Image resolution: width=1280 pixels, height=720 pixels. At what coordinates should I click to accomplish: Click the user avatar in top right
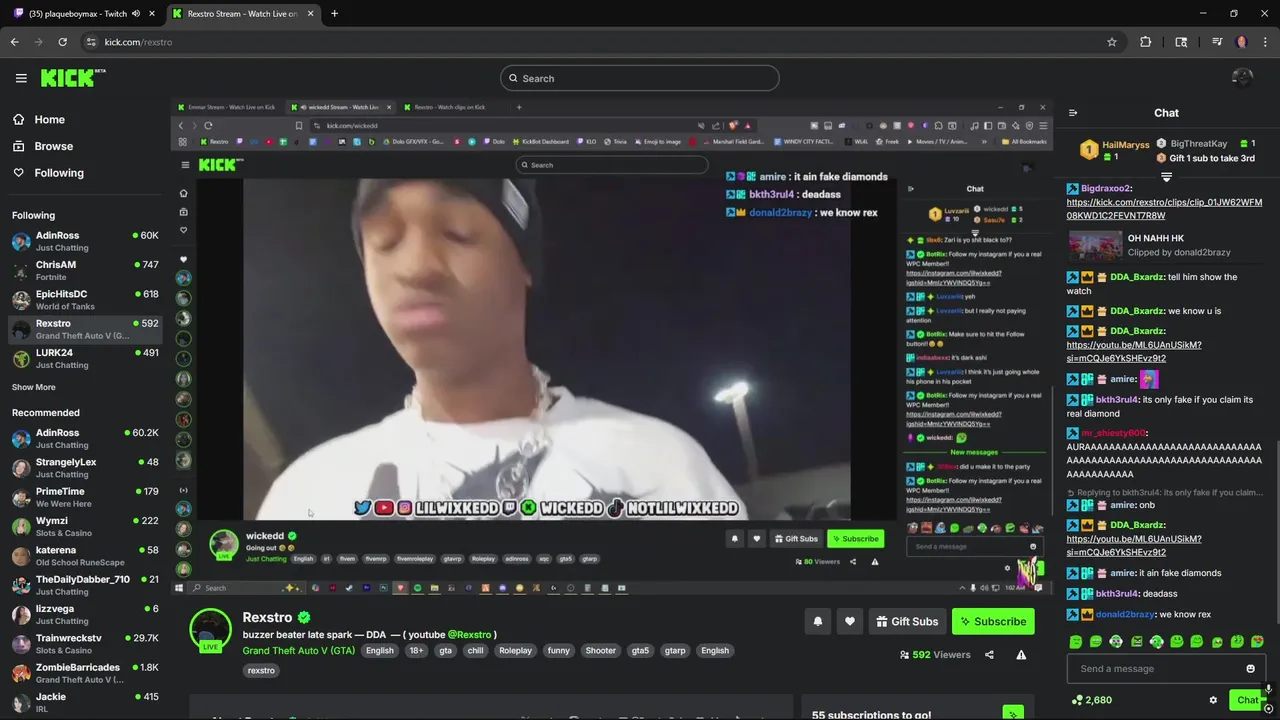pos(1243,78)
